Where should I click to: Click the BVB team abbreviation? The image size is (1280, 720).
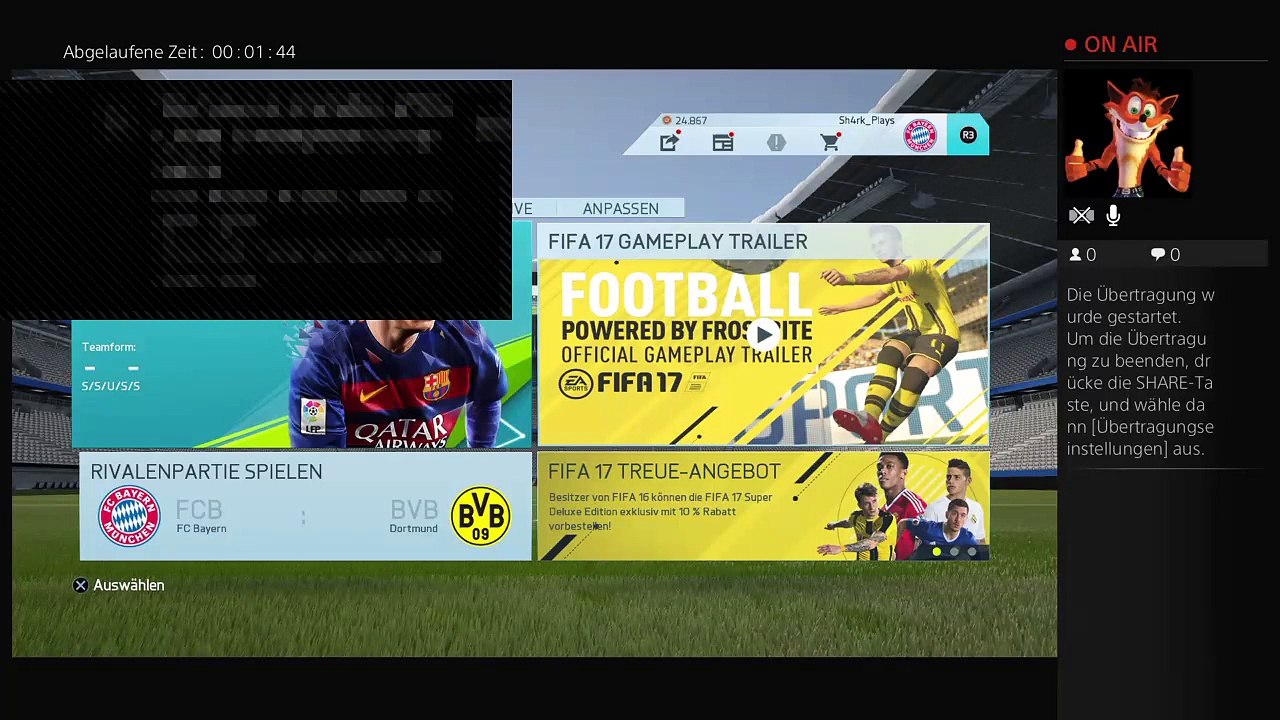click(414, 510)
